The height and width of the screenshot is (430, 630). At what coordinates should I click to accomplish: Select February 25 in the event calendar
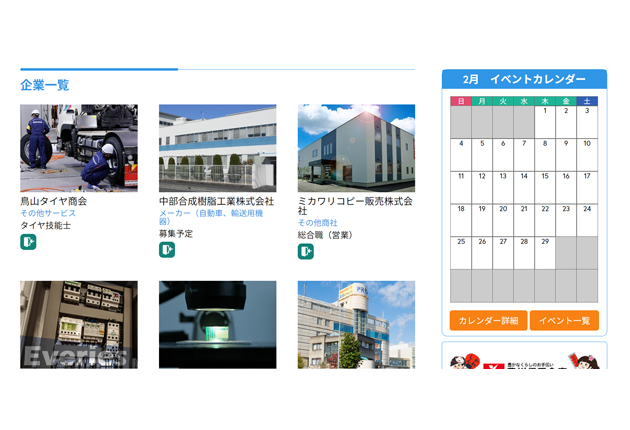pyautogui.click(x=461, y=253)
